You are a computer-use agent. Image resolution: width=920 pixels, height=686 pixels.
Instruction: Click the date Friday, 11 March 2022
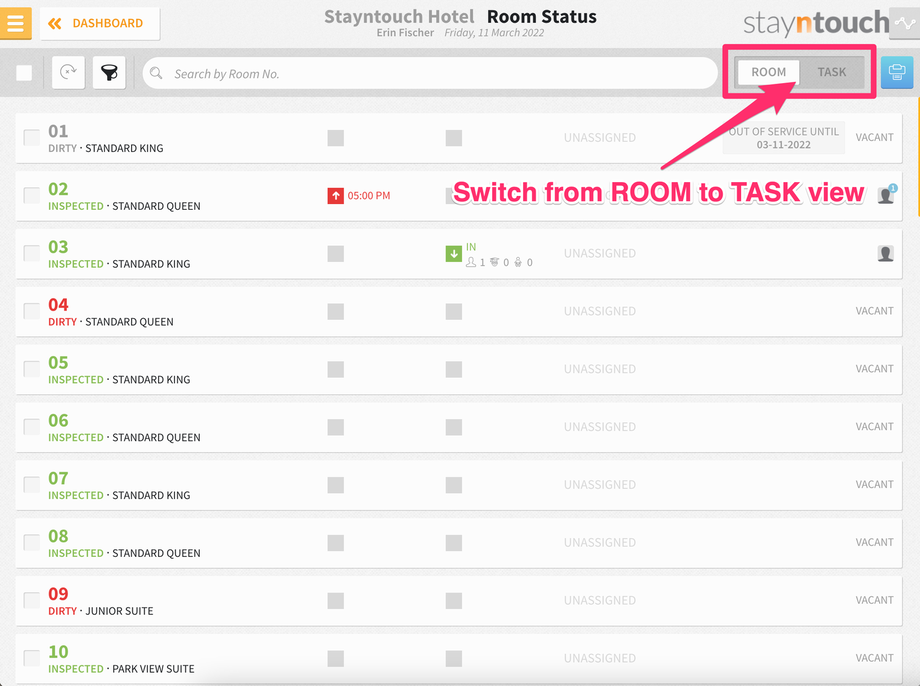tap(494, 33)
